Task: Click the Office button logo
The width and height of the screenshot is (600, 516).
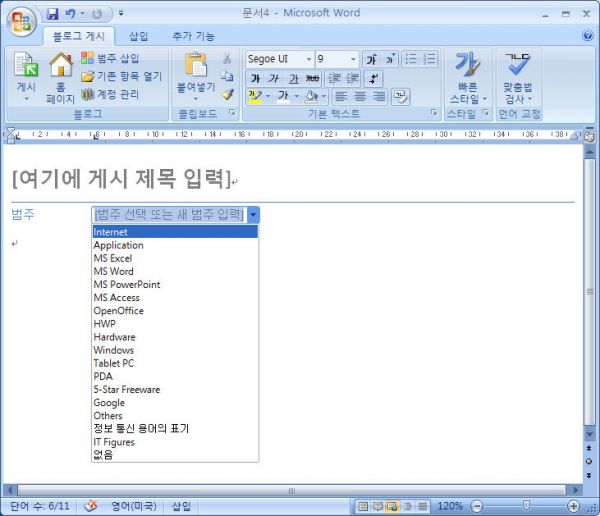Action: (x=21, y=21)
